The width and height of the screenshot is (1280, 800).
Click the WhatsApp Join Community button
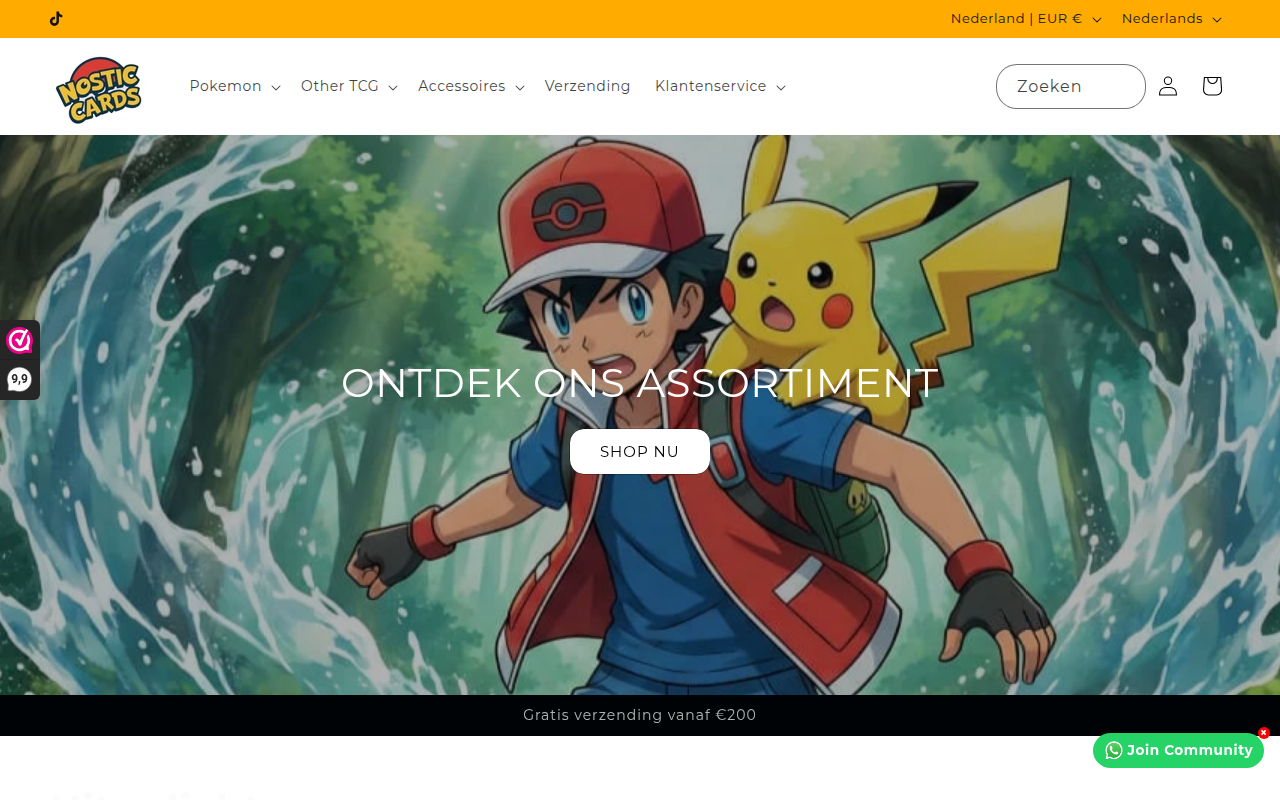(x=1178, y=750)
